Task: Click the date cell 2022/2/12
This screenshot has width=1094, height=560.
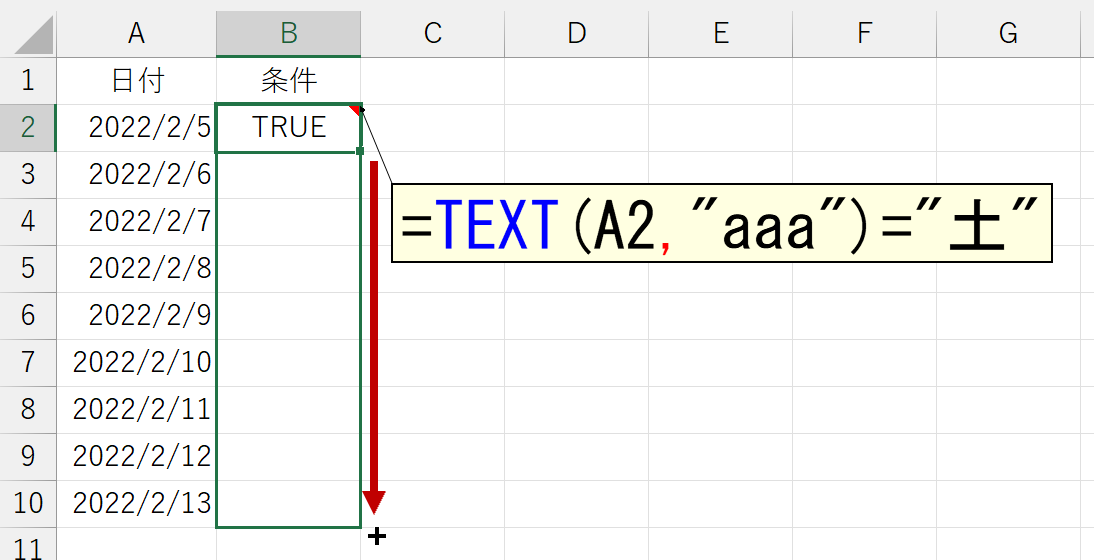Action: [137, 457]
